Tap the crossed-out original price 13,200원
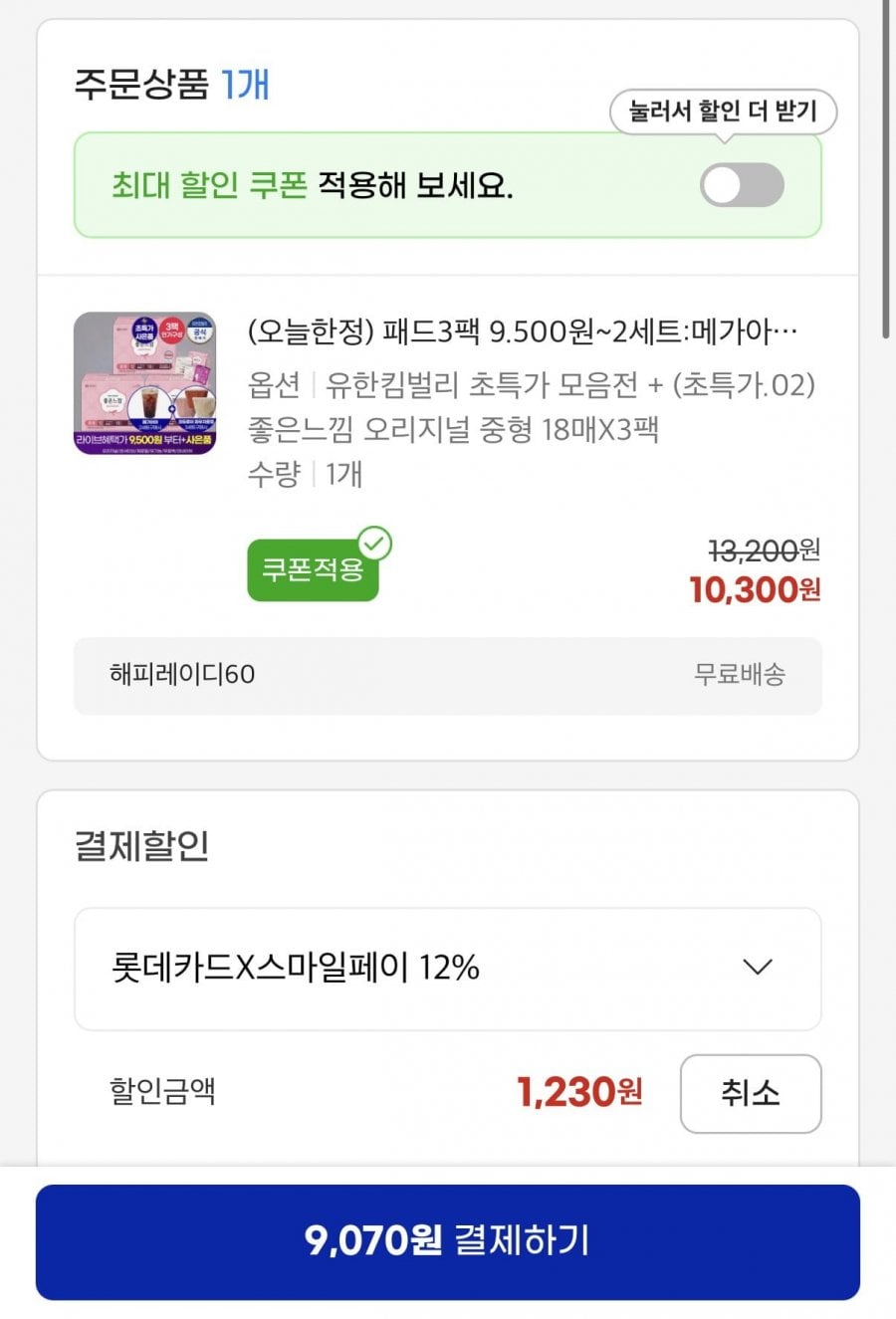This screenshot has width=896, height=1319. 764,550
